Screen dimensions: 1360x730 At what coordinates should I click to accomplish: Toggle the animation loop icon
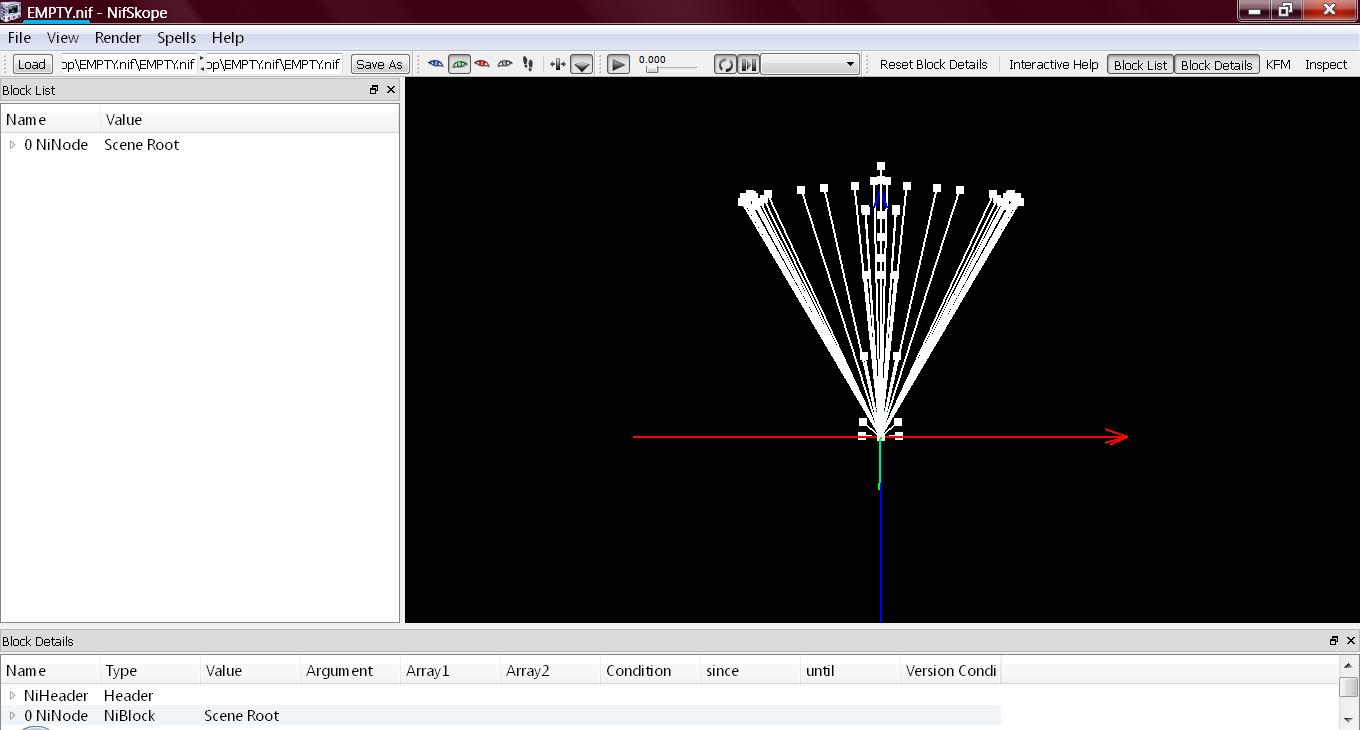pyautogui.click(x=725, y=64)
